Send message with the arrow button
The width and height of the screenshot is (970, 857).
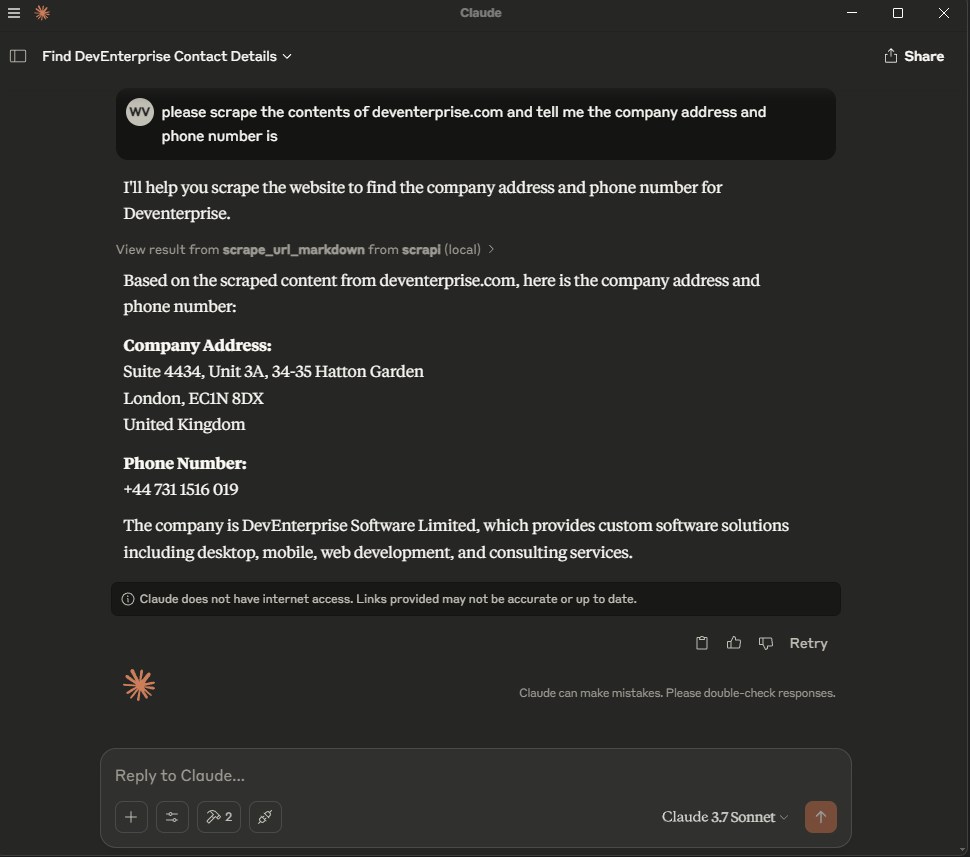[x=821, y=817]
